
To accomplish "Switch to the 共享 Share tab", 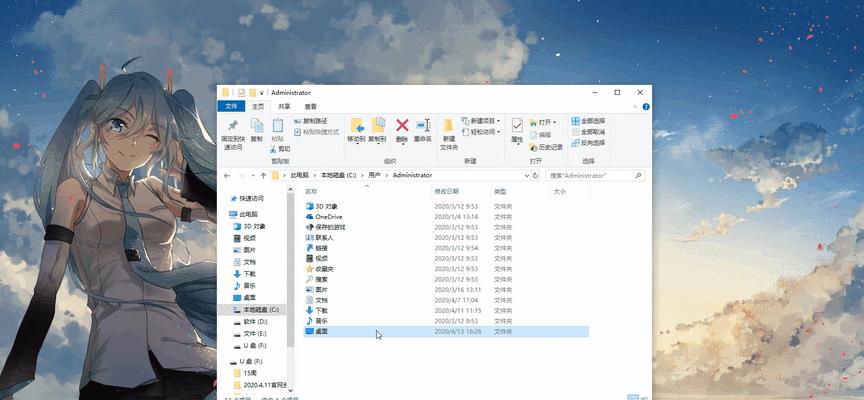I will (284, 107).
